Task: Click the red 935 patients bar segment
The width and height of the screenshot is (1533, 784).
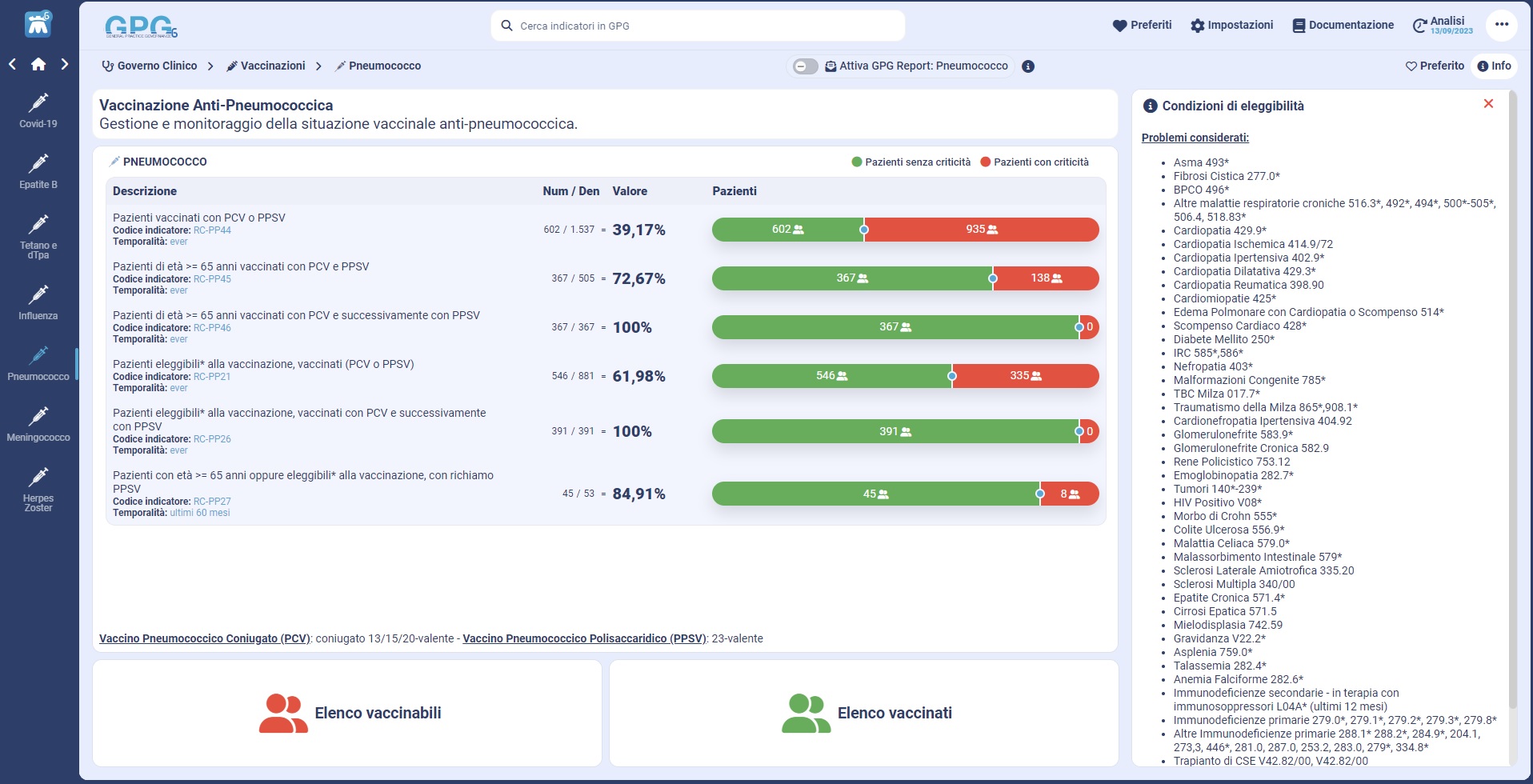Action: pyautogui.click(x=981, y=230)
